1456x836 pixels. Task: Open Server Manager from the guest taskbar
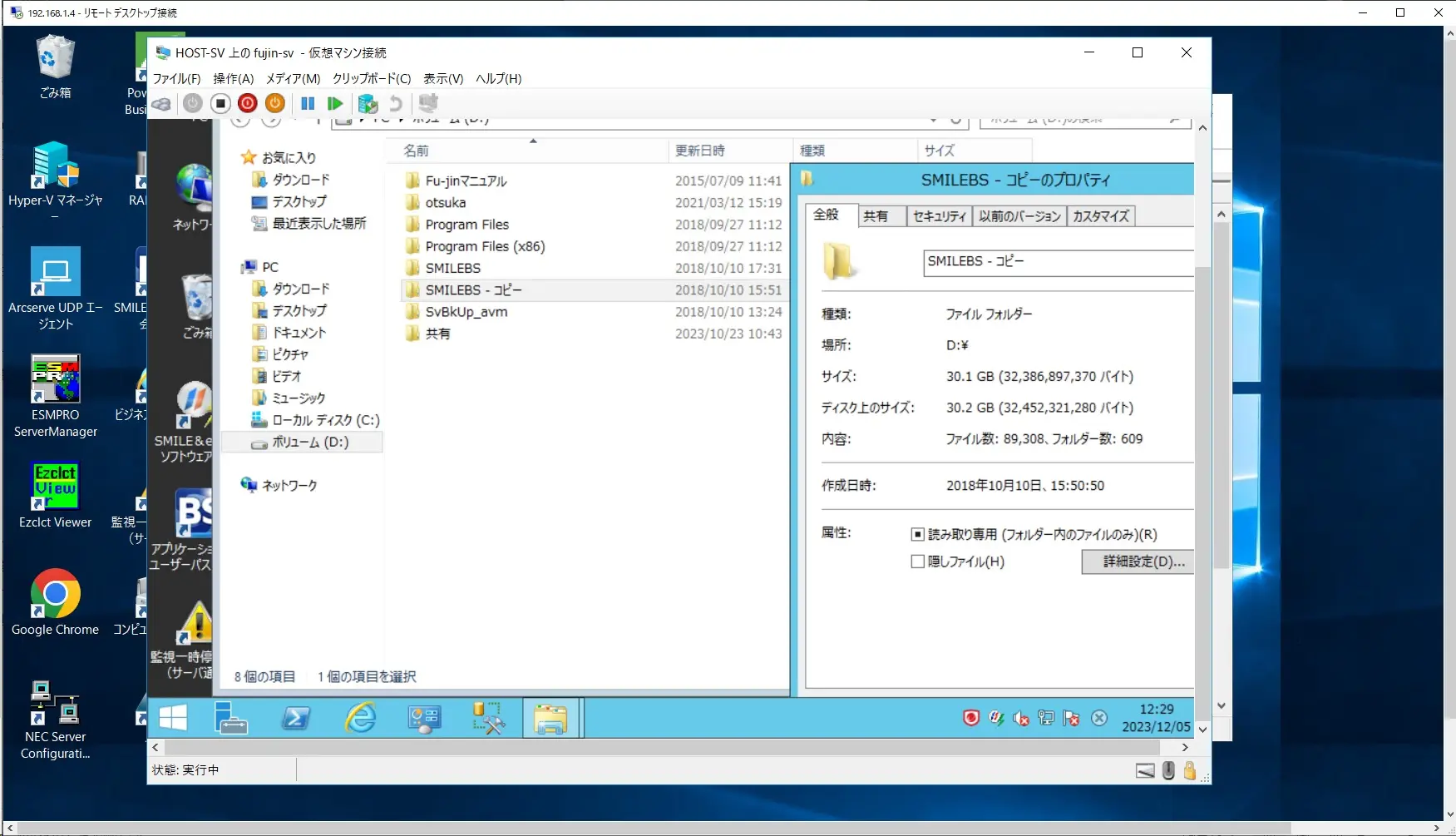click(x=230, y=718)
